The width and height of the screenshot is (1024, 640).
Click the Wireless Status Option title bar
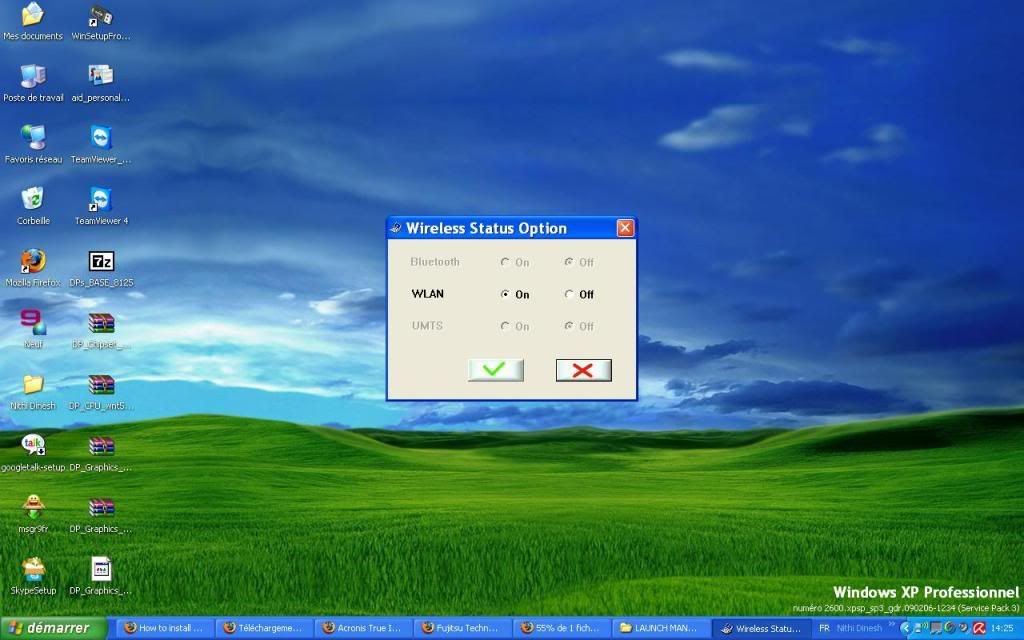pos(511,228)
